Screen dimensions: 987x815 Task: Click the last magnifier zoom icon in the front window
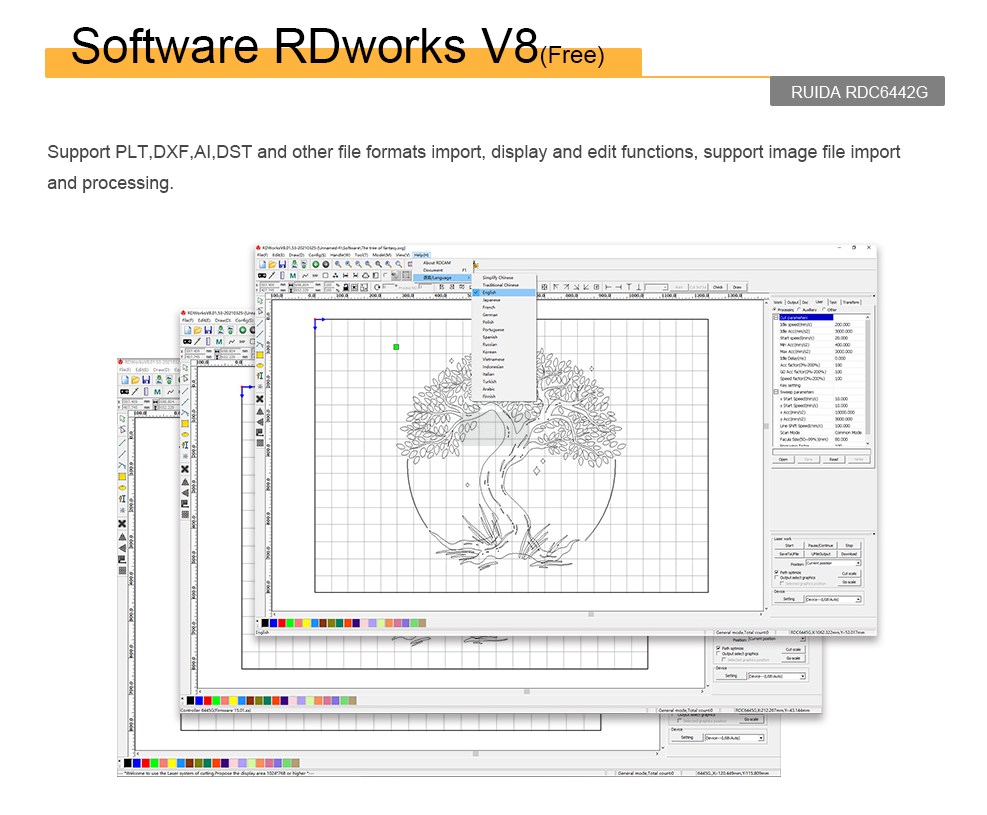398,264
